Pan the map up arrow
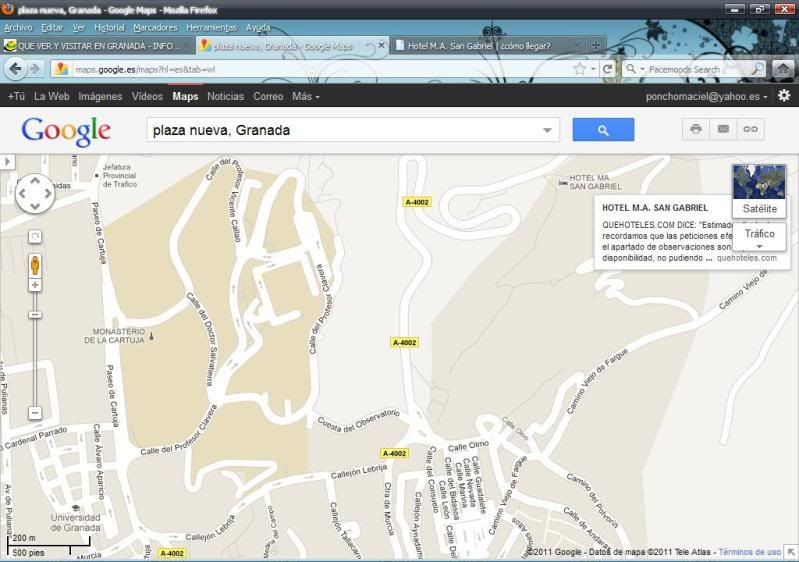The width and height of the screenshot is (799, 562). tap(35, 180)
